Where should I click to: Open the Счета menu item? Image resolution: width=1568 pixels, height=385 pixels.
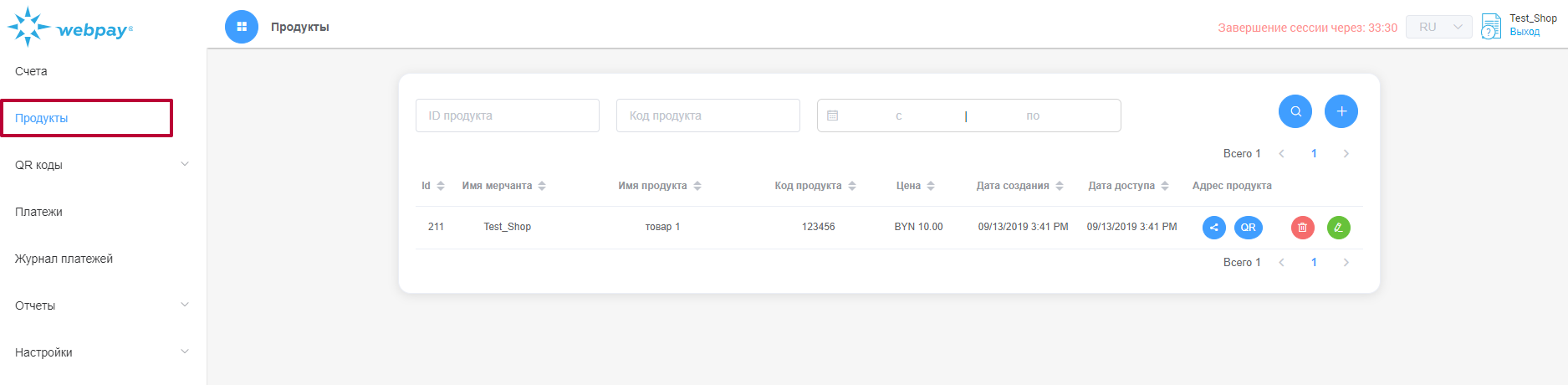click(x=32, y=71)
